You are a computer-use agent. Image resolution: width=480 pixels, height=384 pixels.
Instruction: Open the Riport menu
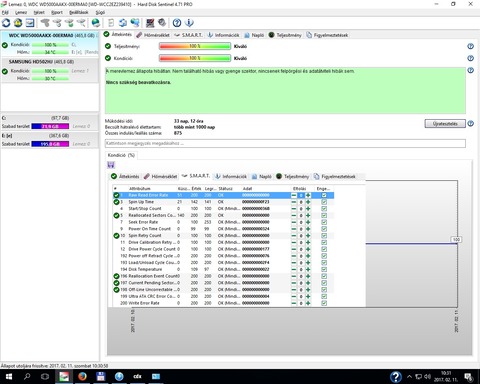(x=57, y=12)
